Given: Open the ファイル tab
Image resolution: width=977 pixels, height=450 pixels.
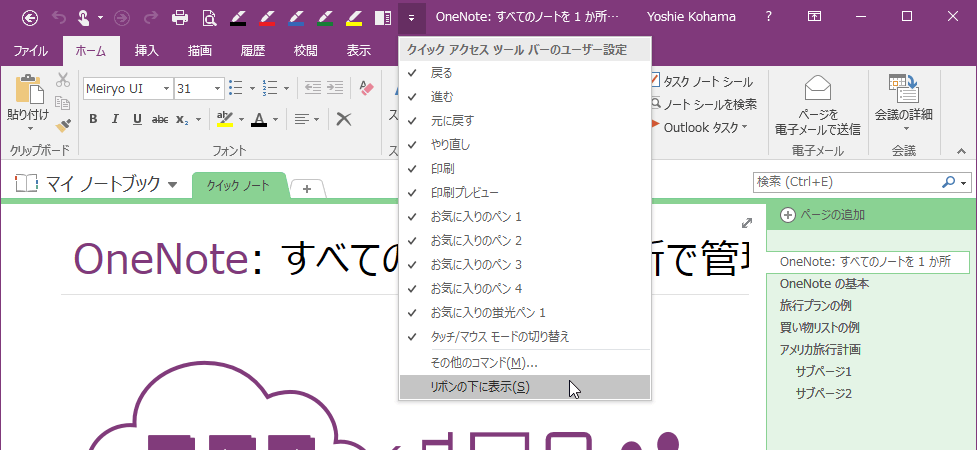Looking at the screenshot, I should (31, 51).
